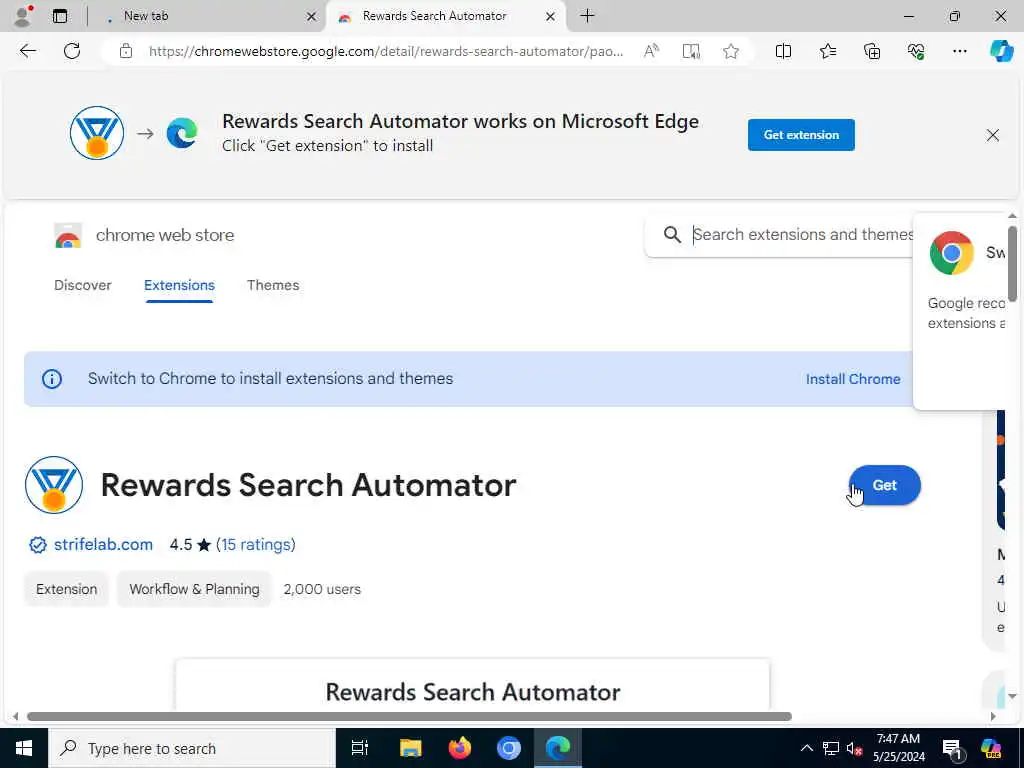The height and width of the screenshot is (768, 1024).
Task: Open a new browser tab with plus
Action: [587, 16]
